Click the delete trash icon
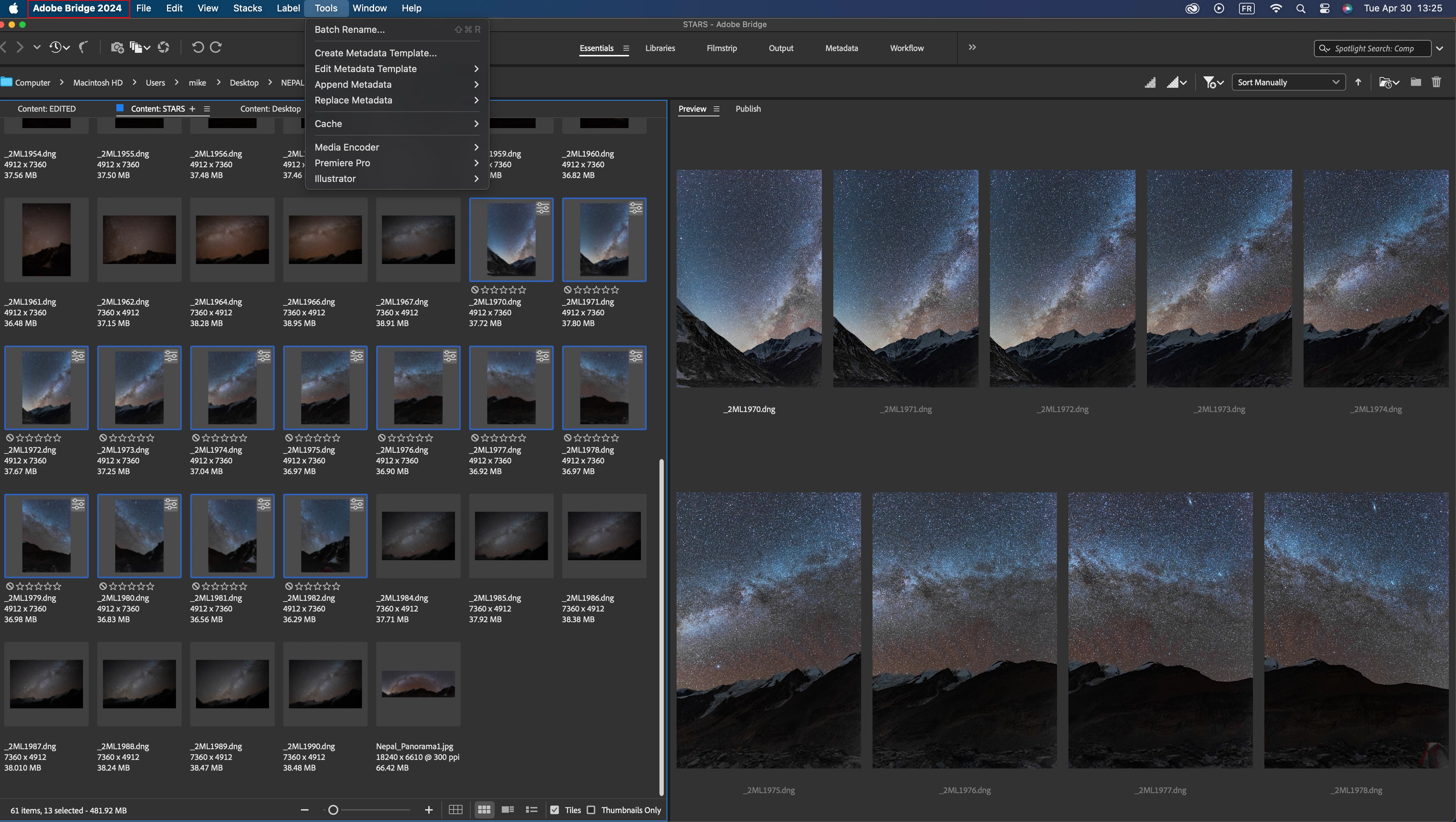The height and width of the screenshot is (822, 1456). point(1436,82)
